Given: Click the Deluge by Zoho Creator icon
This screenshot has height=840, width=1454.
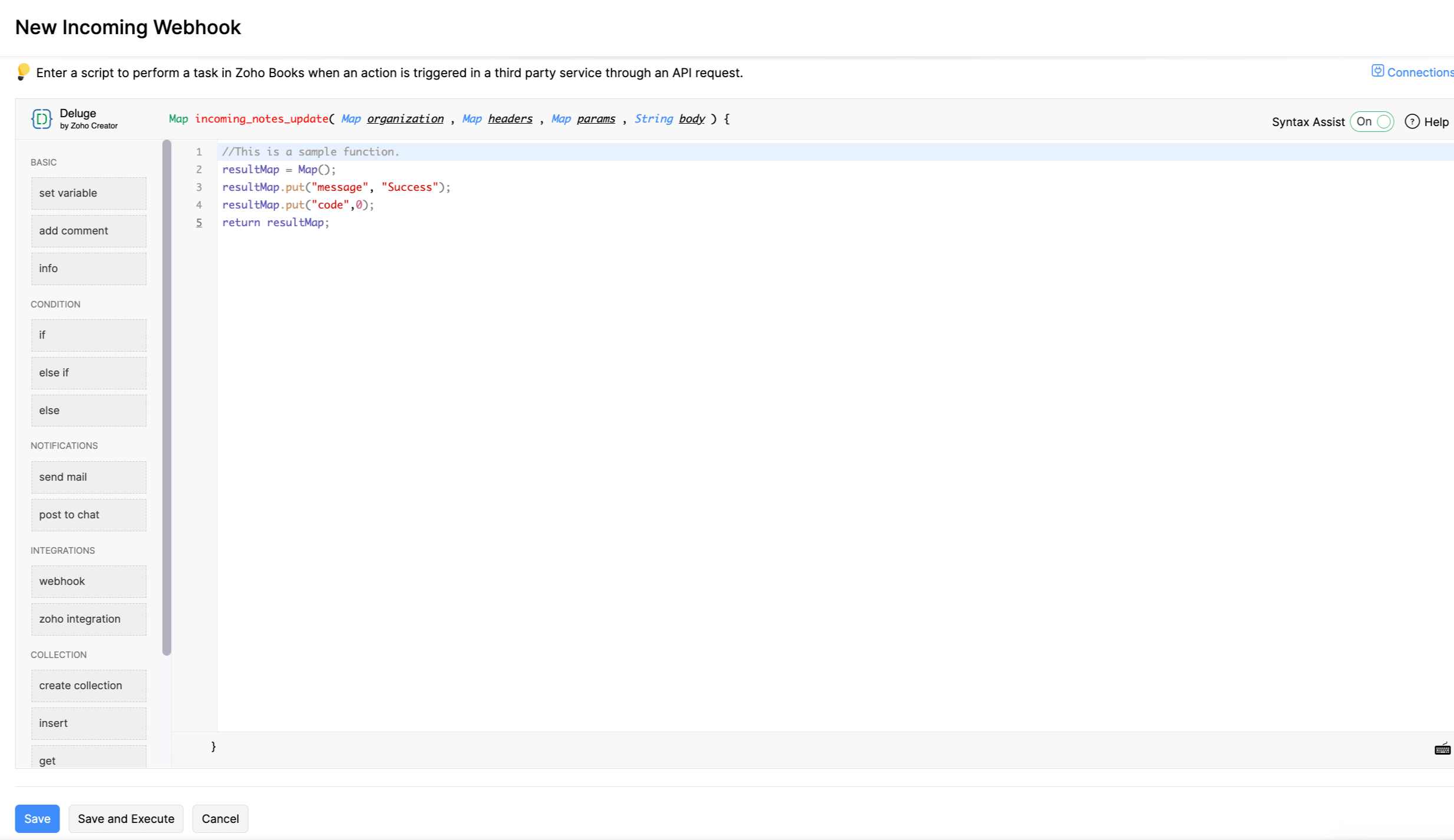Looking at the screenshot, I should 42,119.
